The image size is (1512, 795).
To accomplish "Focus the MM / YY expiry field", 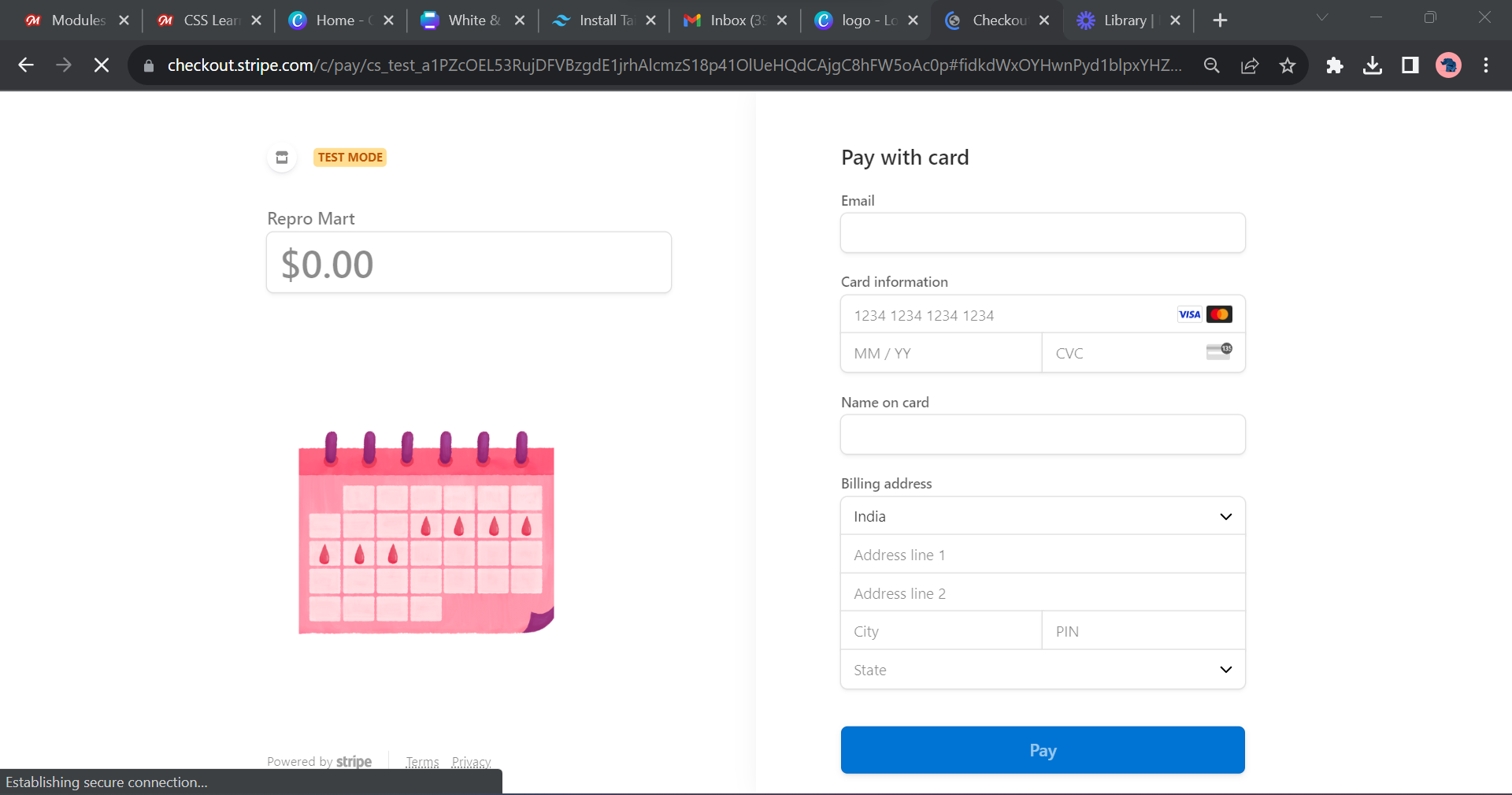I will pyautogui.click(x=941, y=353).
